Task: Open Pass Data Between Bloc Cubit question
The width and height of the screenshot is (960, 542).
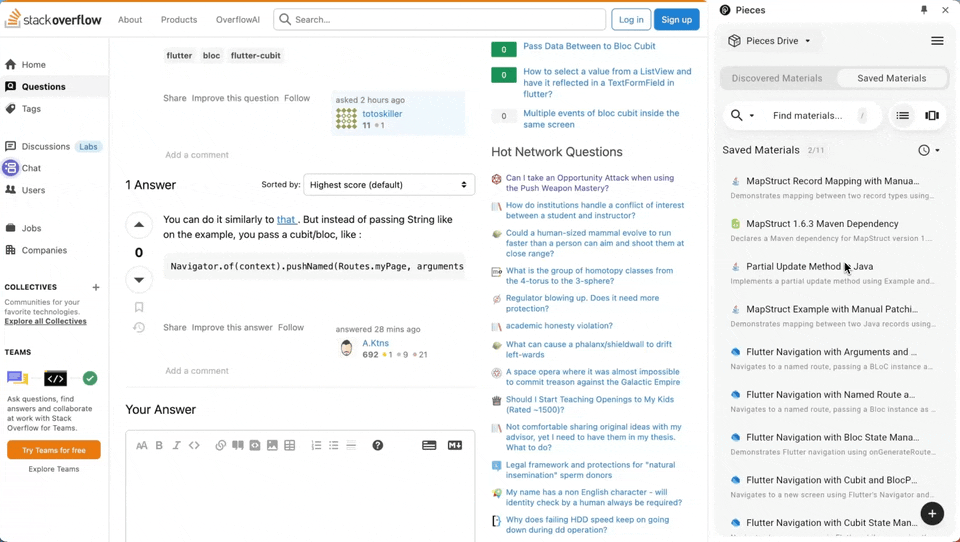Action: [589, 46]
